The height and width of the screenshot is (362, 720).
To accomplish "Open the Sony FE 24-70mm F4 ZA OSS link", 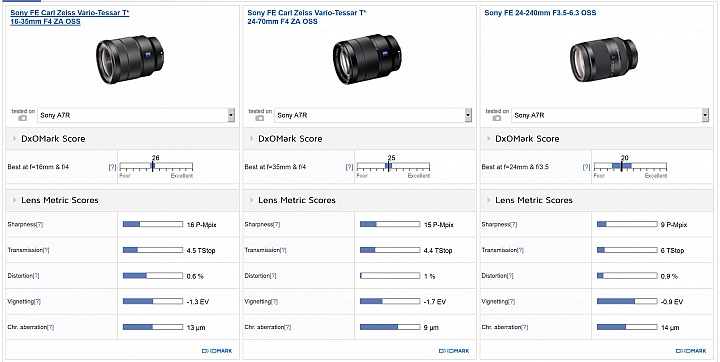I will click(307, 17).
